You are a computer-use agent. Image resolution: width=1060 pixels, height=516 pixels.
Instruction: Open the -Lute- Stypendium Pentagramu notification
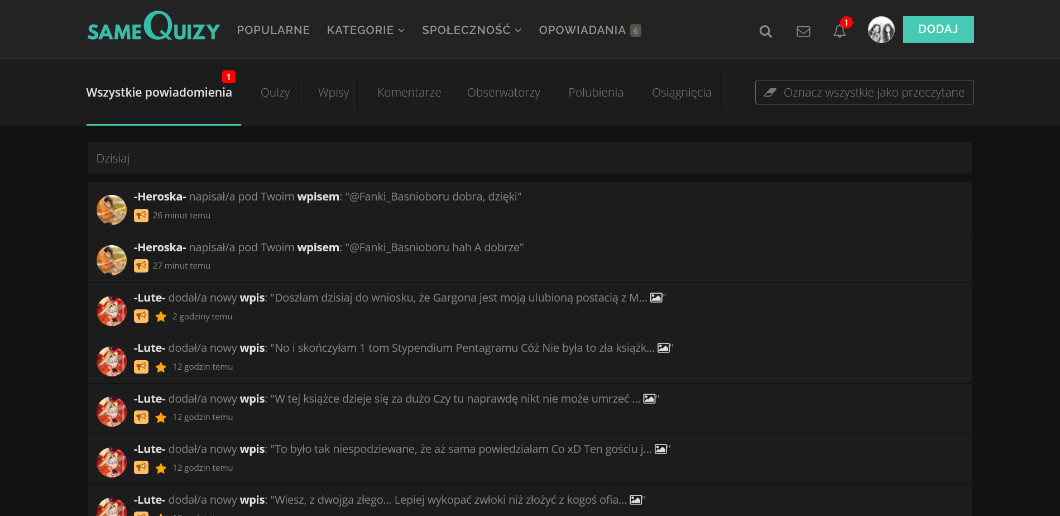[x=462, y=348]
